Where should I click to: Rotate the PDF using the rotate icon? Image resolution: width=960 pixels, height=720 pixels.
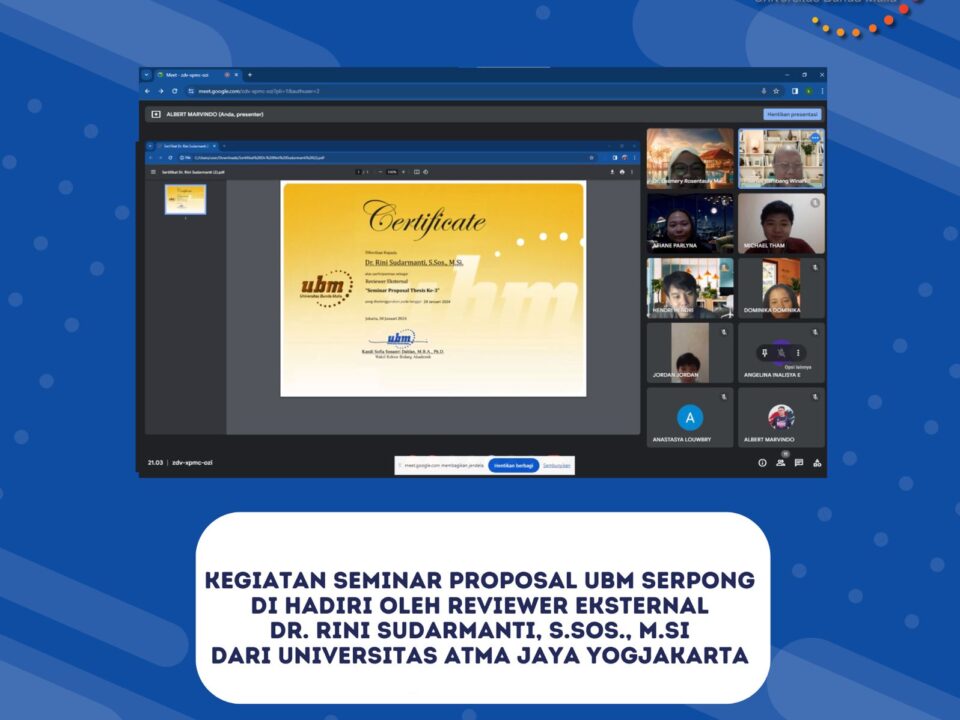(426, 172)
